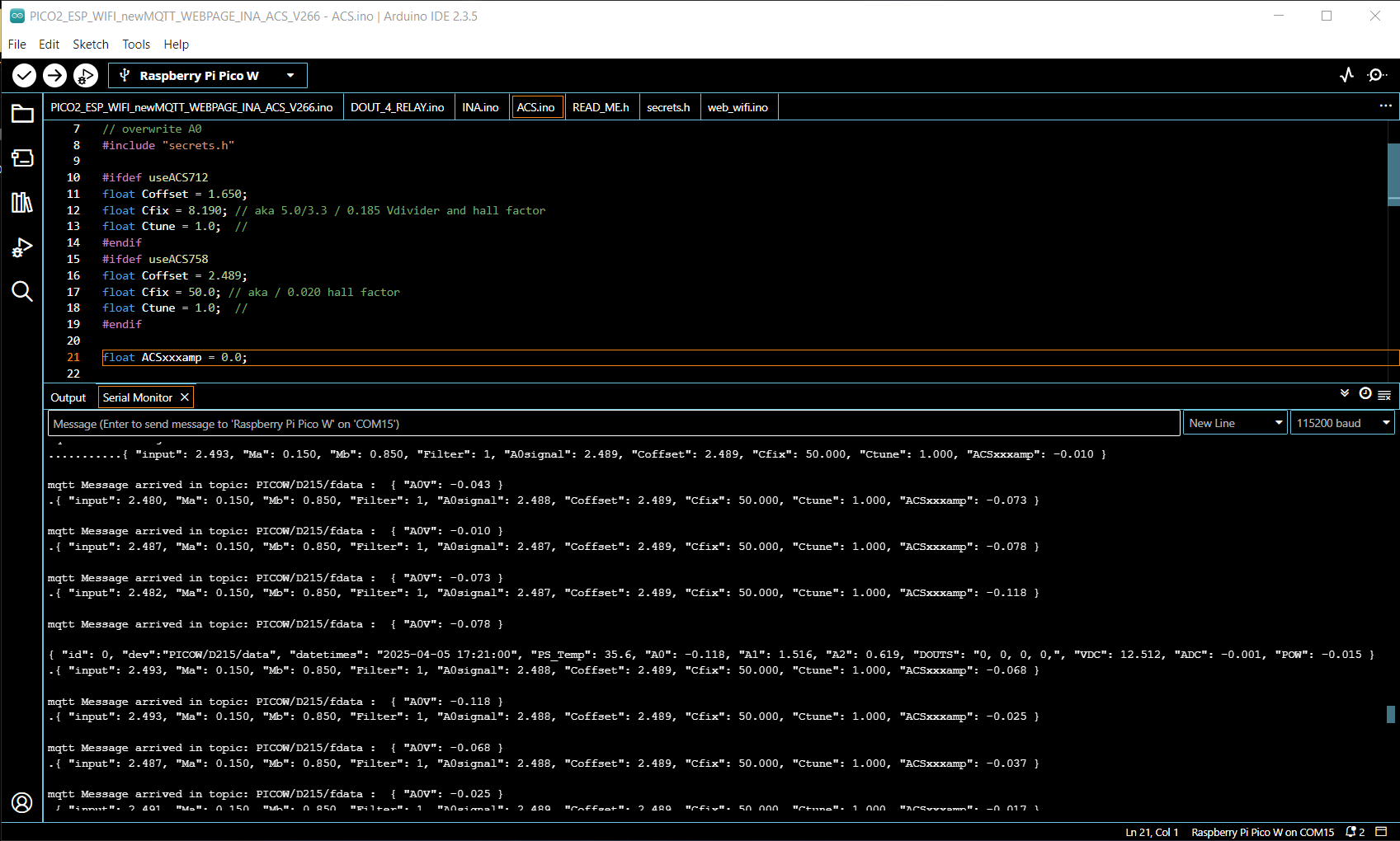Click line number 10 in gutter
Screen dimensions: 1400x841
pyautogui.click(x=73, y=177)
